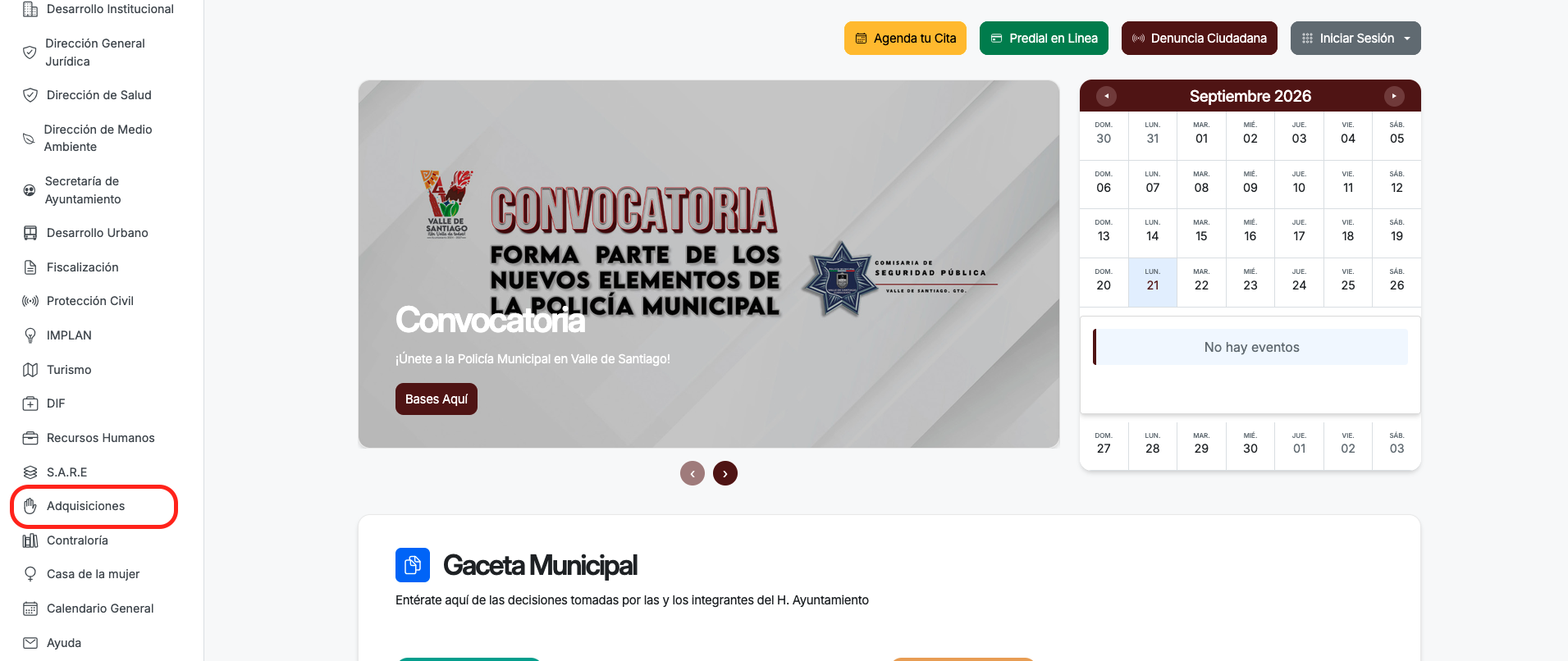The height and width of the screenshot is (661, 1568).
Task: Click the envelope icon next to Ayuda
Action: point(30,643)
